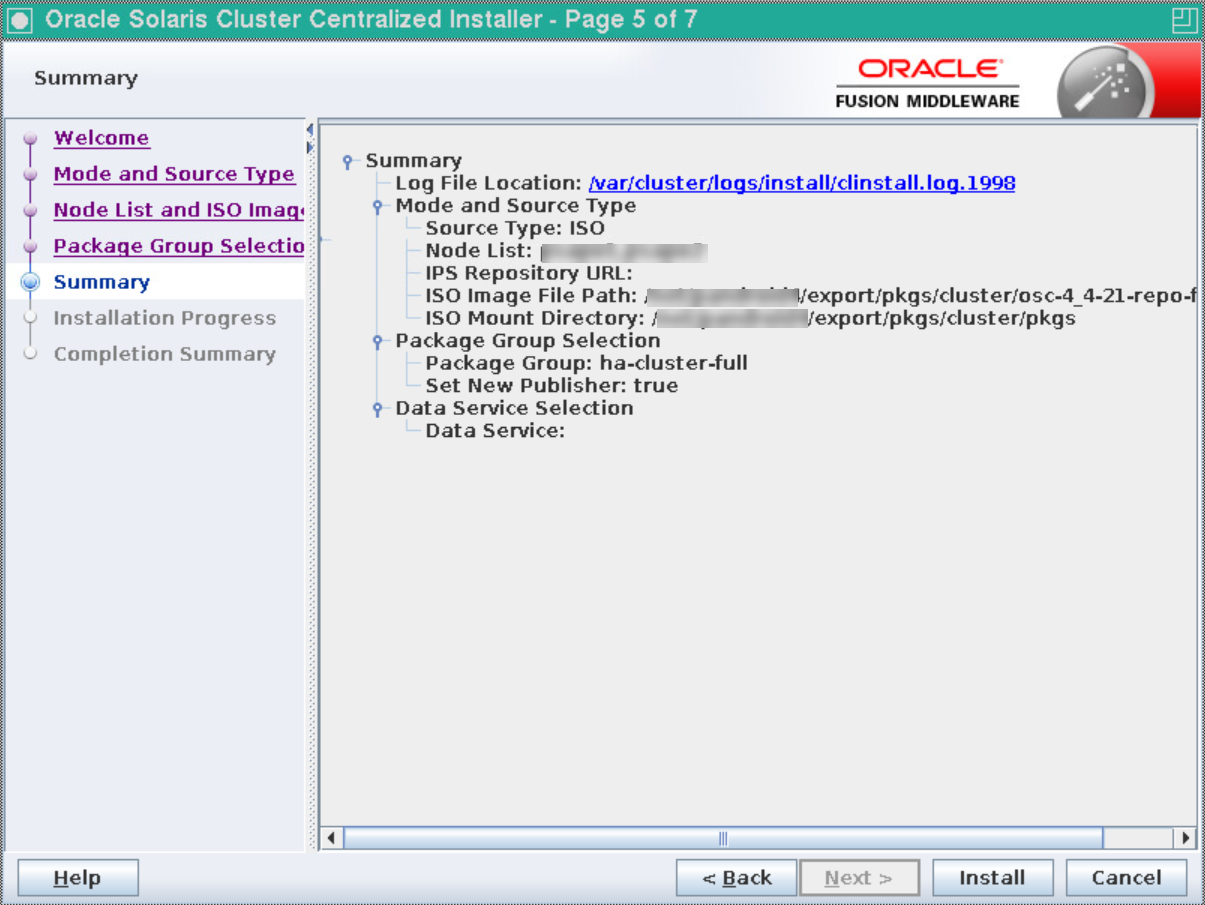Open Node List and ISO Image step

click(179, 210)
